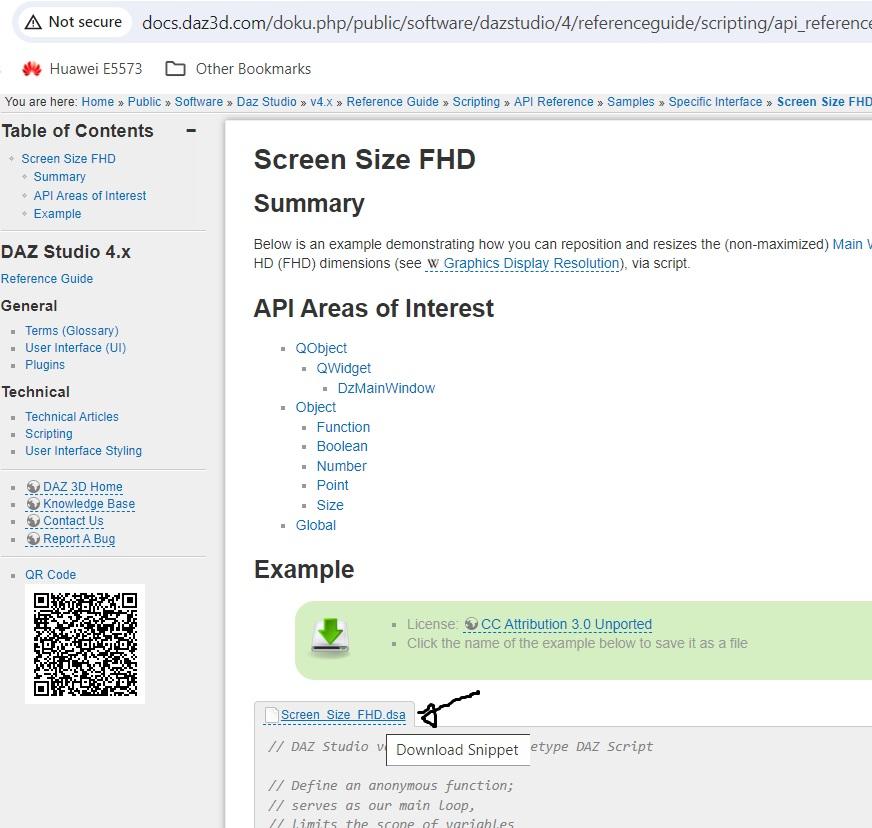This screenshot has height=828, width=872.
Task: Click the Knowledge Base globe icon
Action: (33, 504)
